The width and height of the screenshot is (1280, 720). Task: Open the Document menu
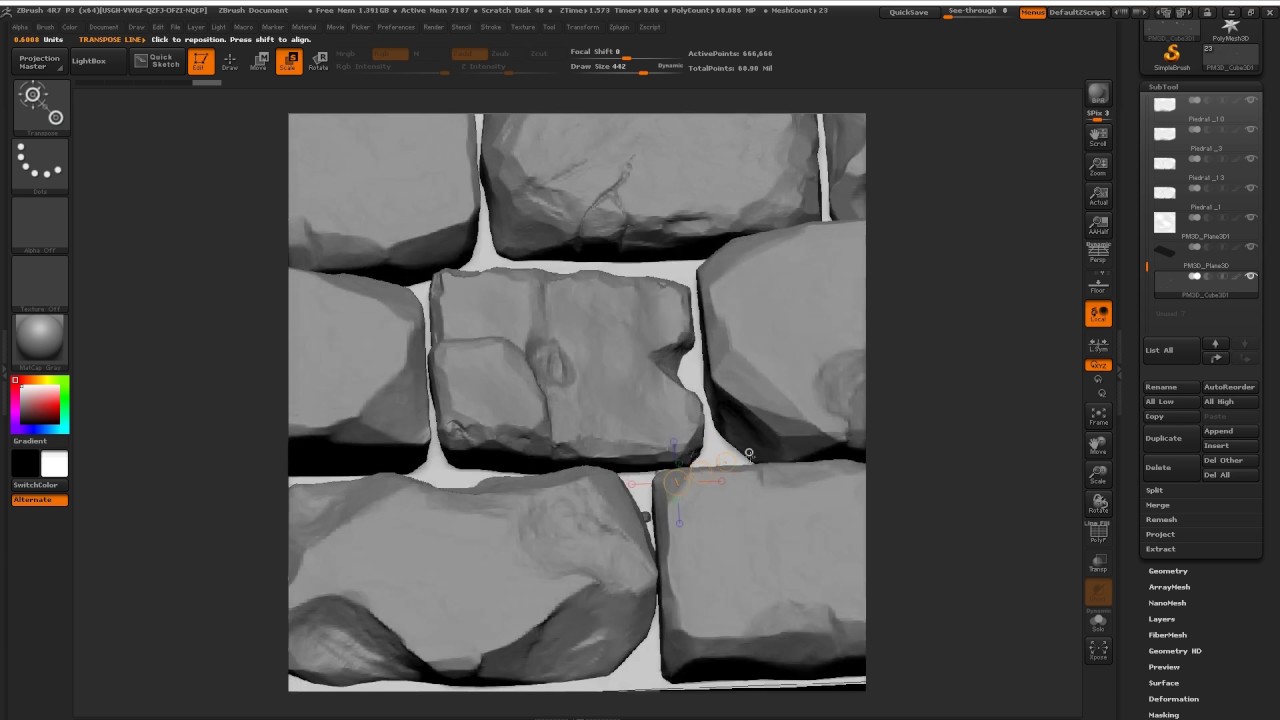tap(103, 27)
